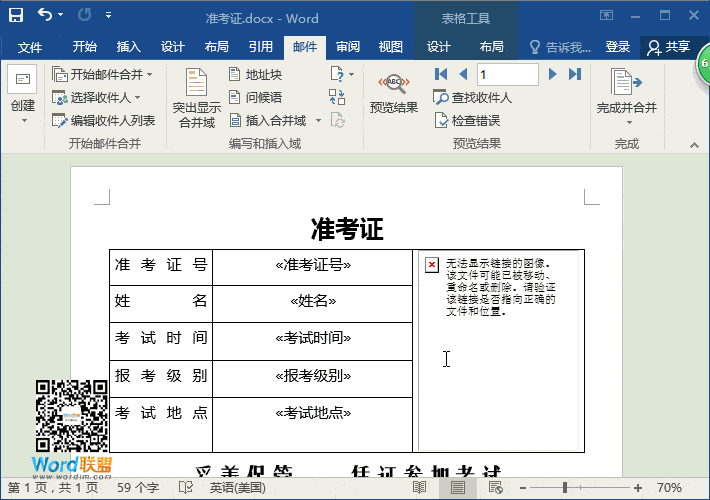Switch to Print Layout view in status bar

point(457,487)
